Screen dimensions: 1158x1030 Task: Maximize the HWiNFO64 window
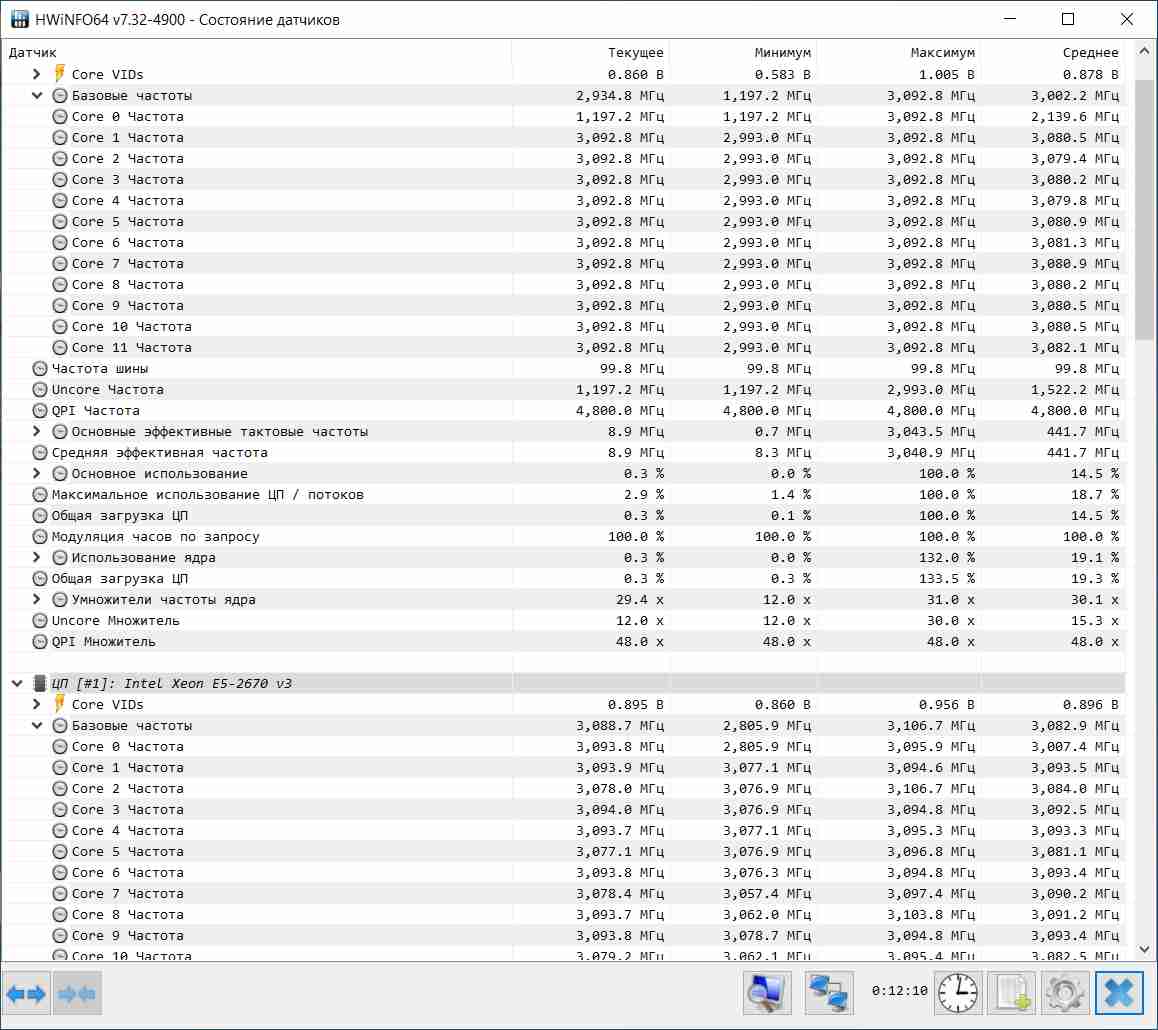pyautogui.click(x=1068, y=19)
